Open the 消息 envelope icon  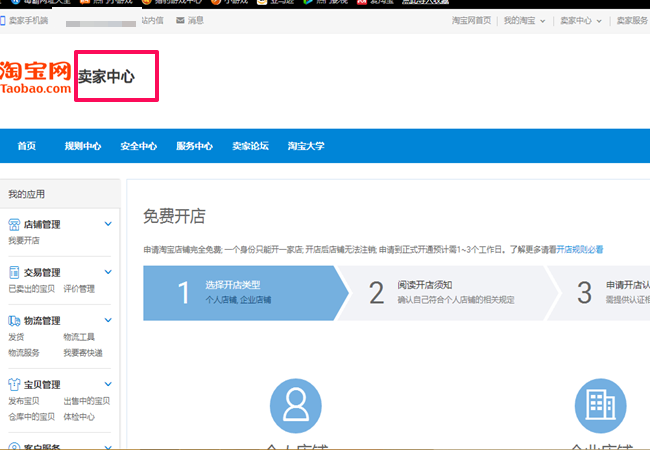pyautogui.click(x=180, y=20)
